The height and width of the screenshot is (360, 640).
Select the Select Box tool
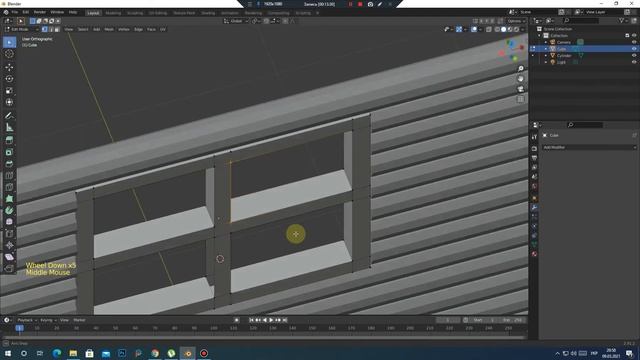(9, 42)
